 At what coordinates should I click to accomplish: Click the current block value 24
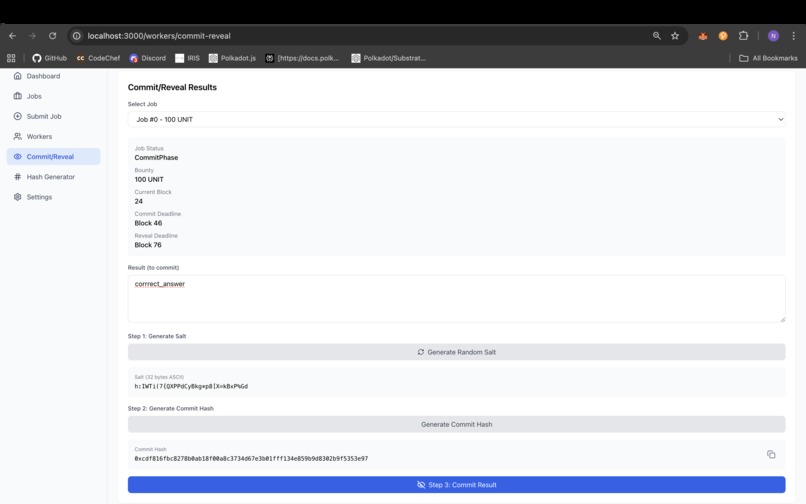(x=139, y=202)
